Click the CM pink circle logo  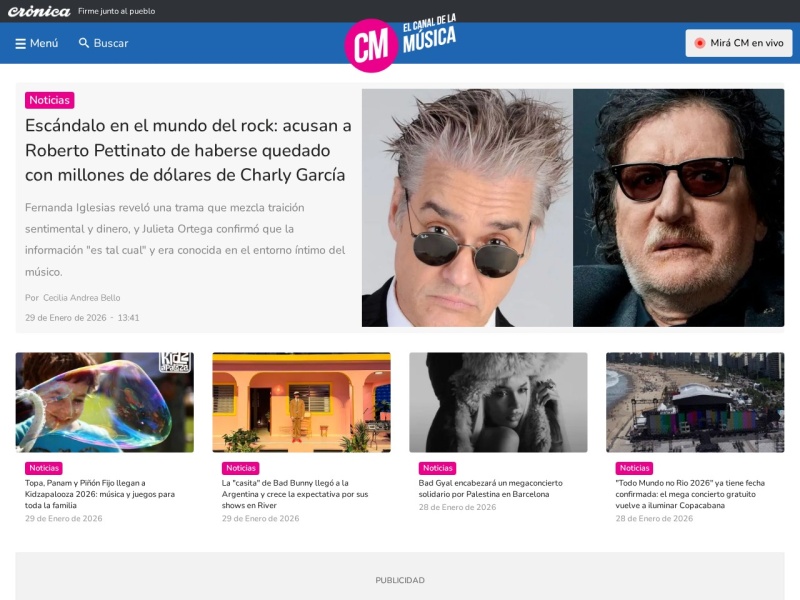[371, 46]
